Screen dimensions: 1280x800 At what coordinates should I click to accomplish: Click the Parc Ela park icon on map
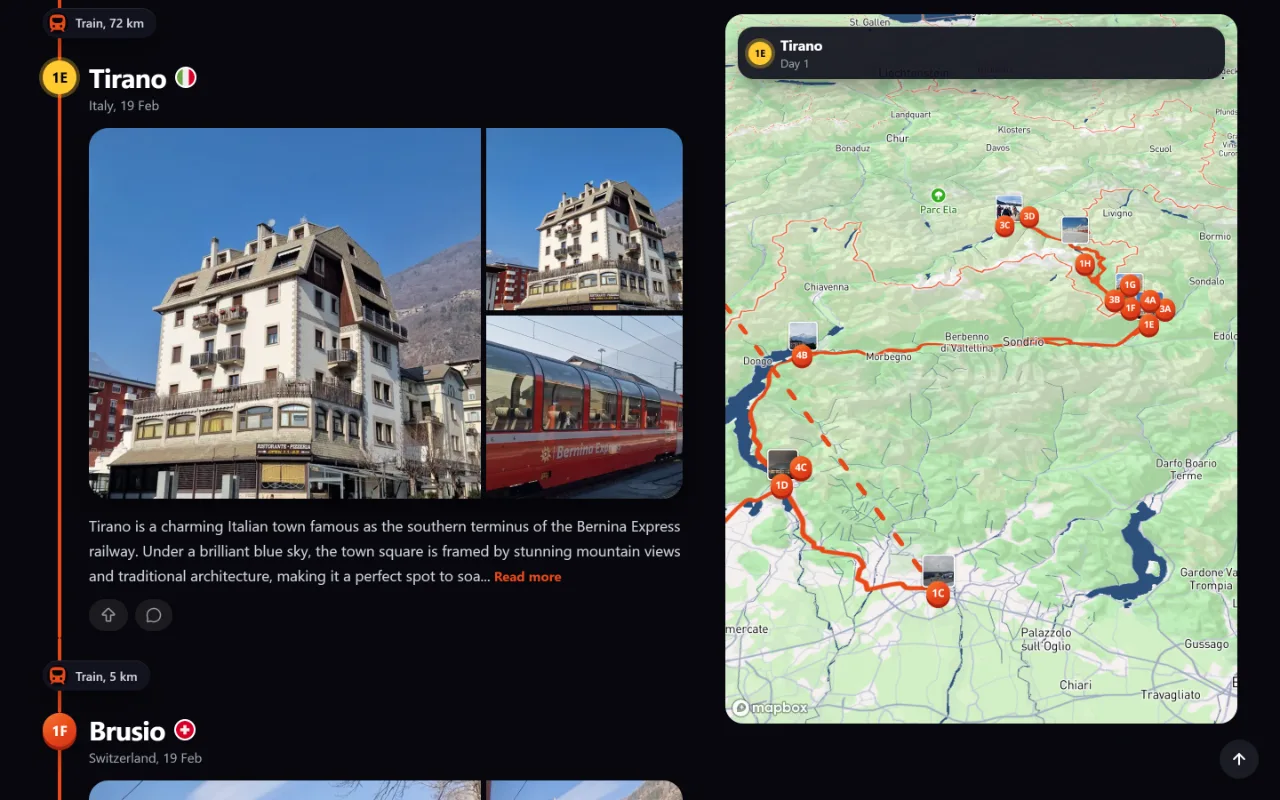click(x=938, y=195)
